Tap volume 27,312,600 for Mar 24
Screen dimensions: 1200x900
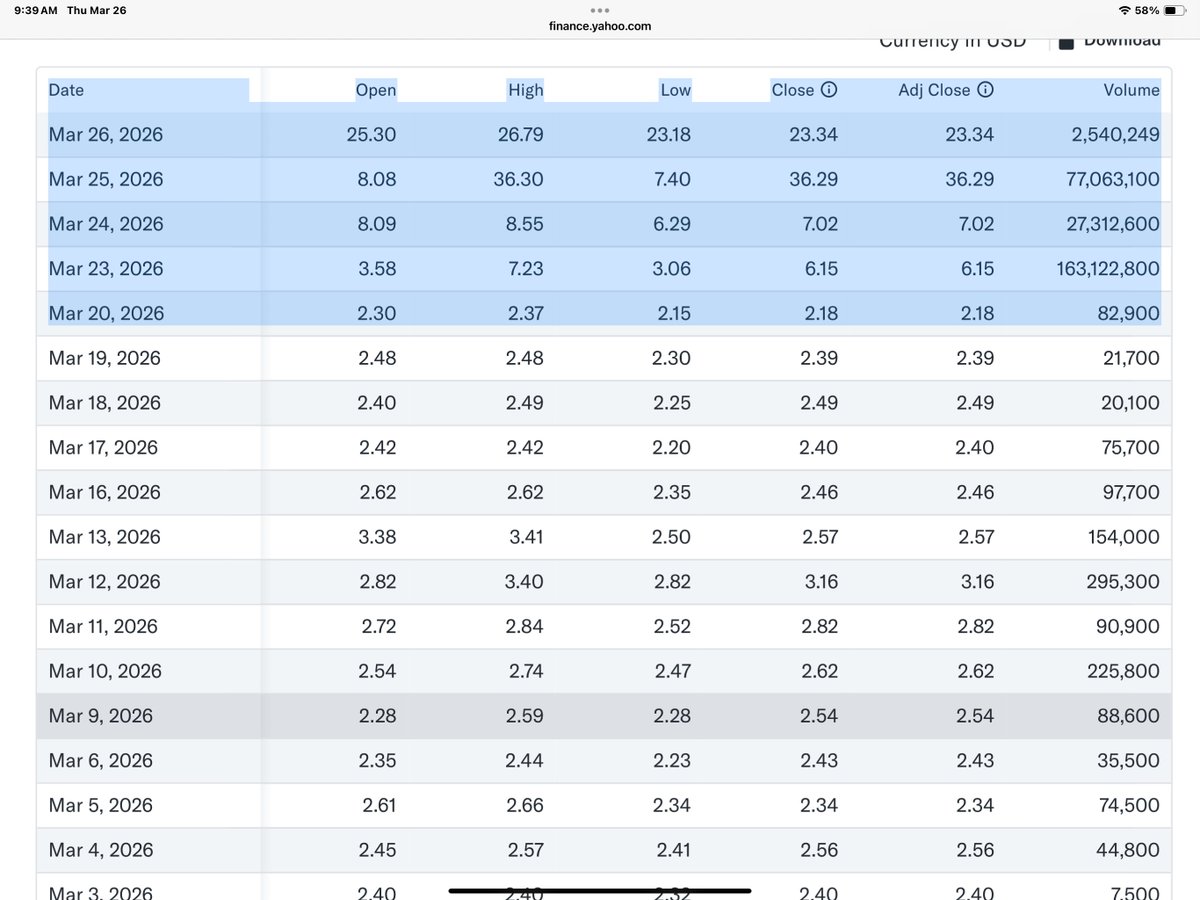pos(1113,224)
